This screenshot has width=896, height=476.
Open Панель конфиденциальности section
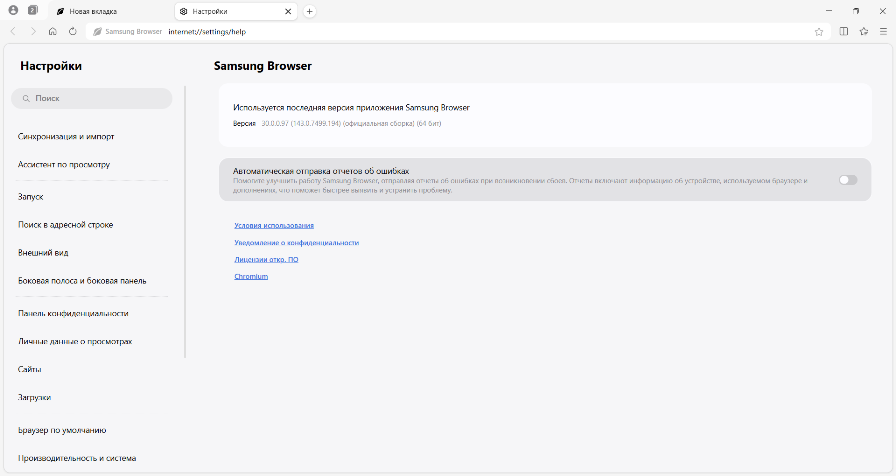pos(73,313)
